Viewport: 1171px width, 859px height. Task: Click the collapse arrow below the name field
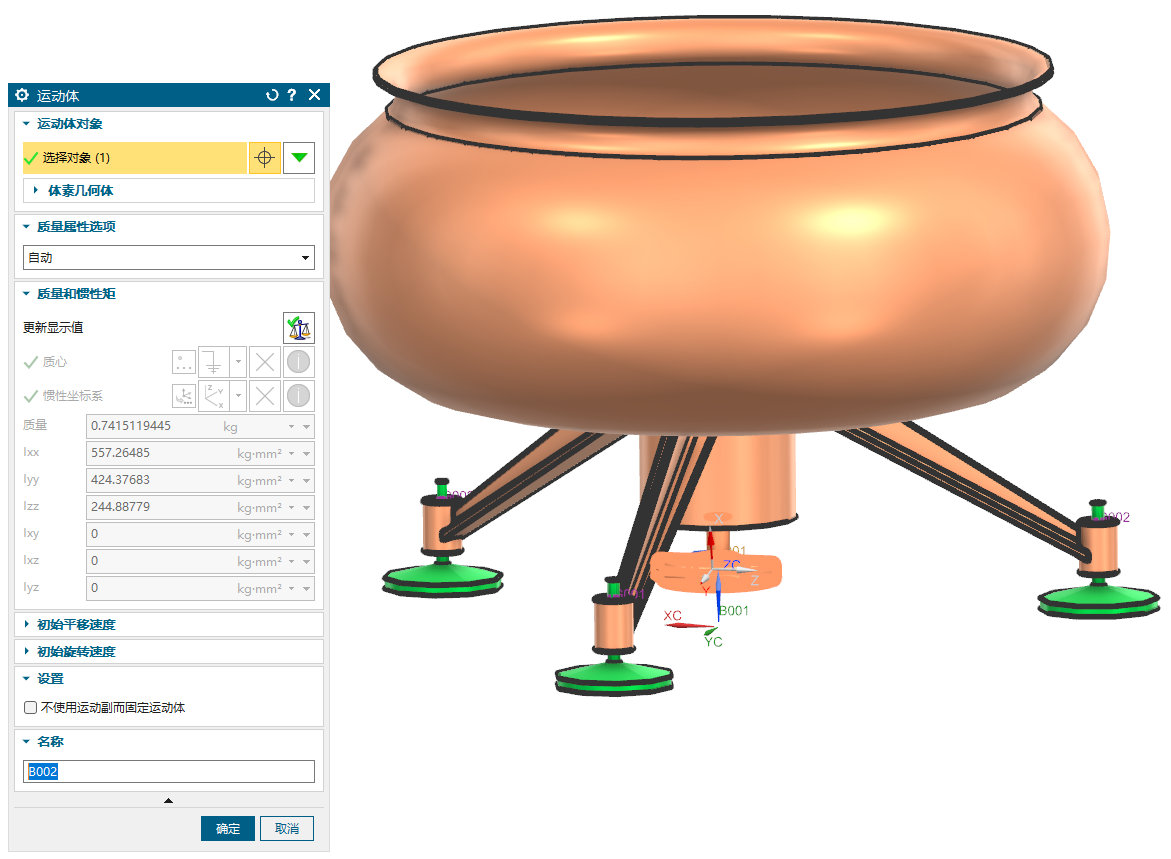coord(168,801)
